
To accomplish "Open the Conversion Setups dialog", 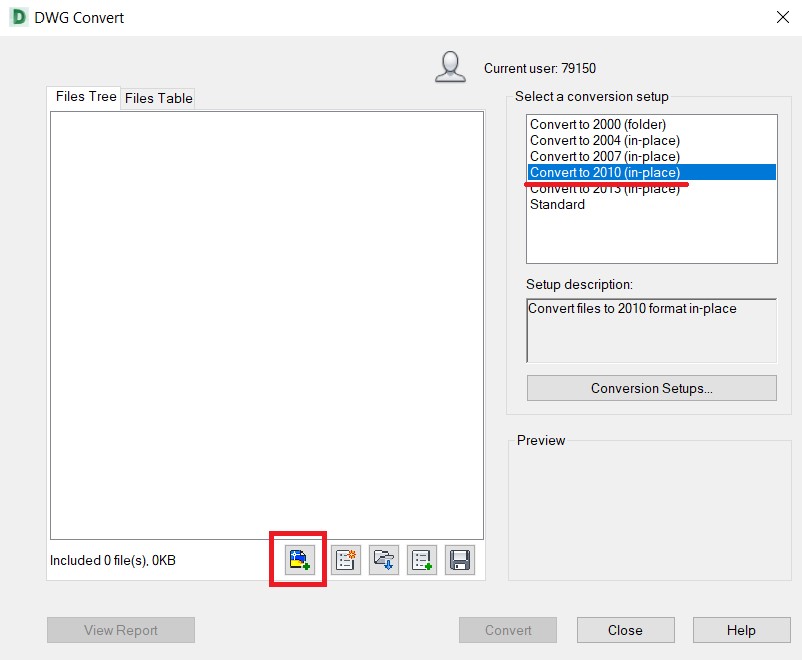I will pyautogui.click(x=651, y=389).
